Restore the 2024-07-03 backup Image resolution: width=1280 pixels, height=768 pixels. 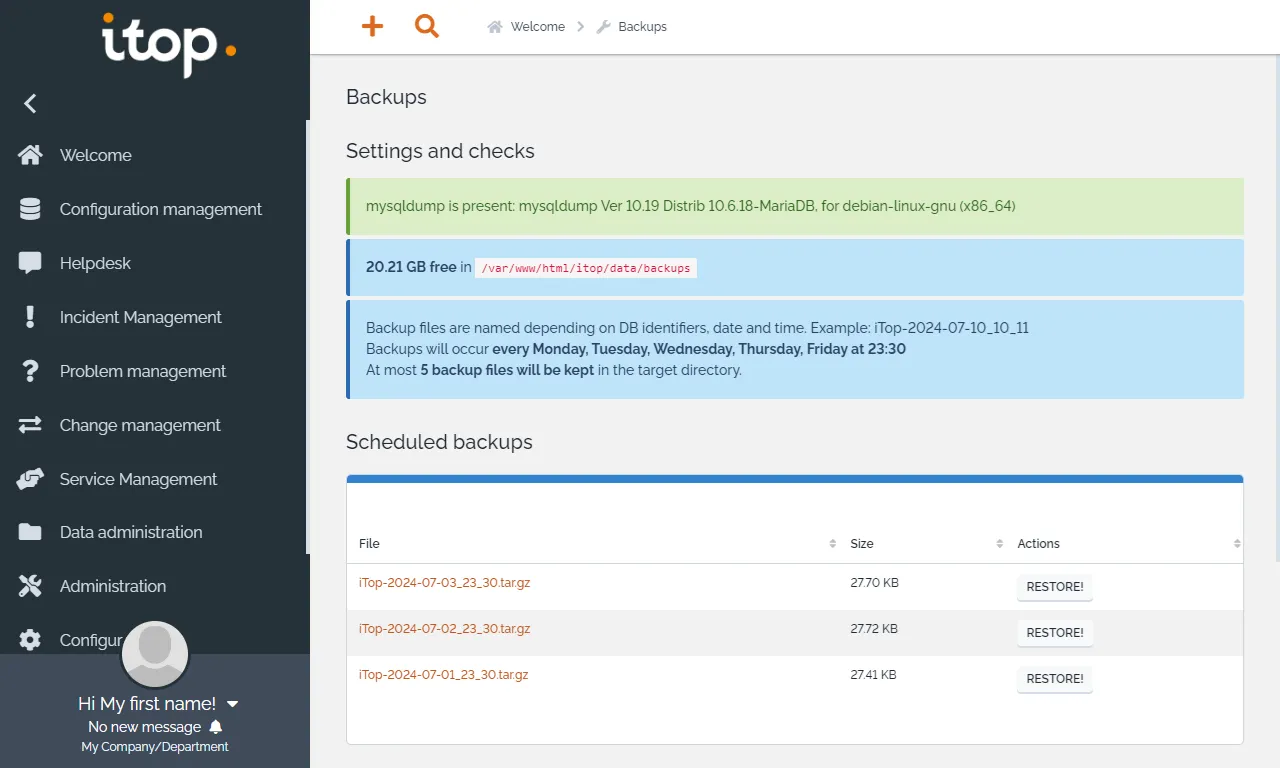pos(1055,587)
